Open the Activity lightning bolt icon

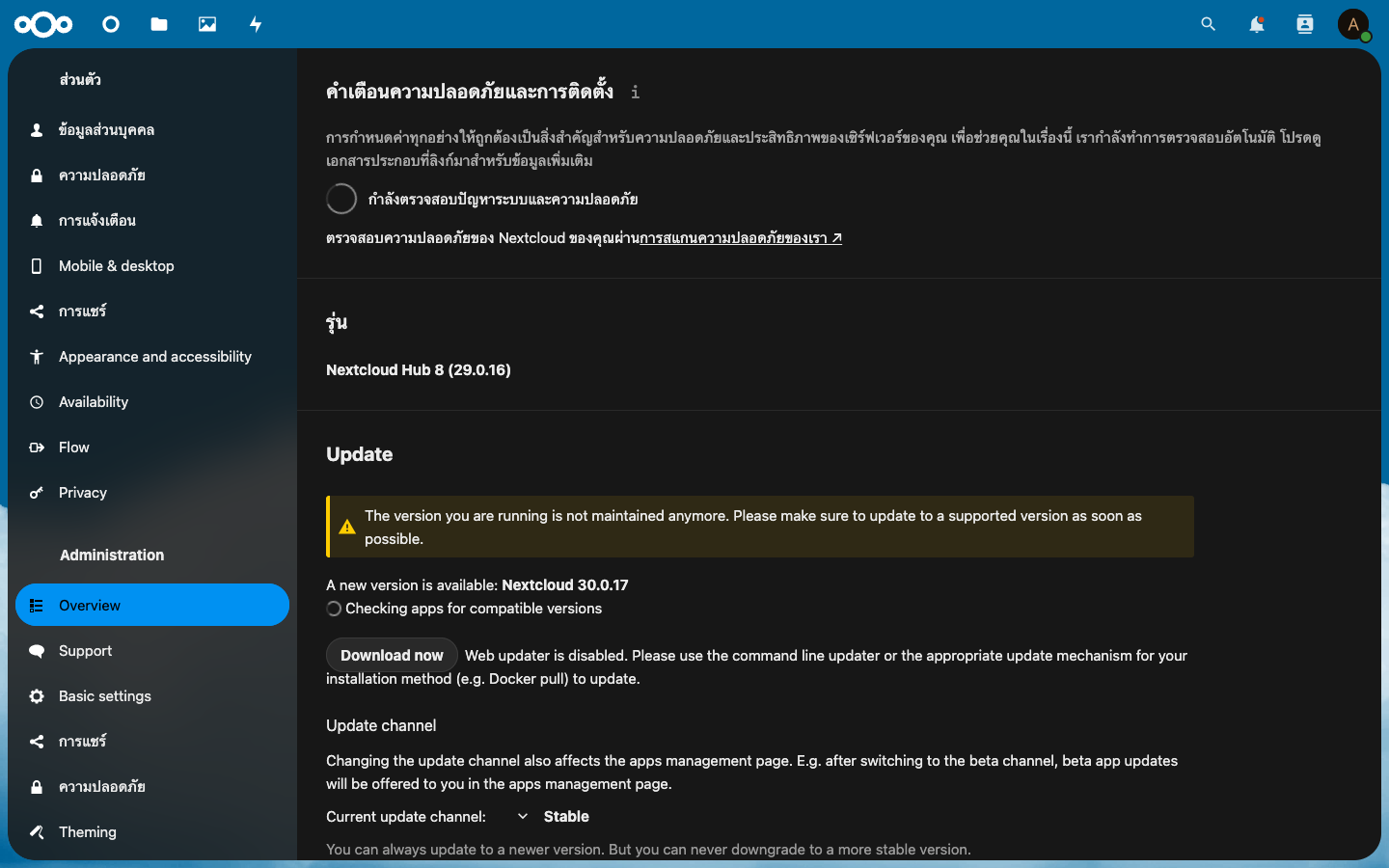point(256,24)
